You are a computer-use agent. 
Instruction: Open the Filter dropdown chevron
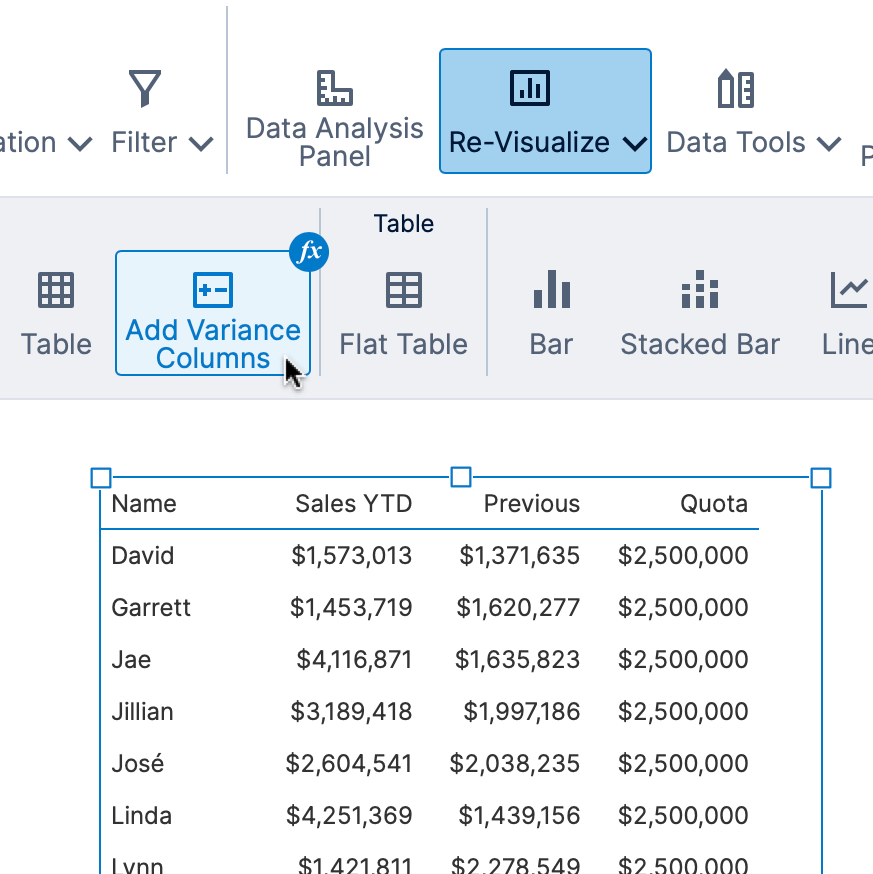point(205,143)
